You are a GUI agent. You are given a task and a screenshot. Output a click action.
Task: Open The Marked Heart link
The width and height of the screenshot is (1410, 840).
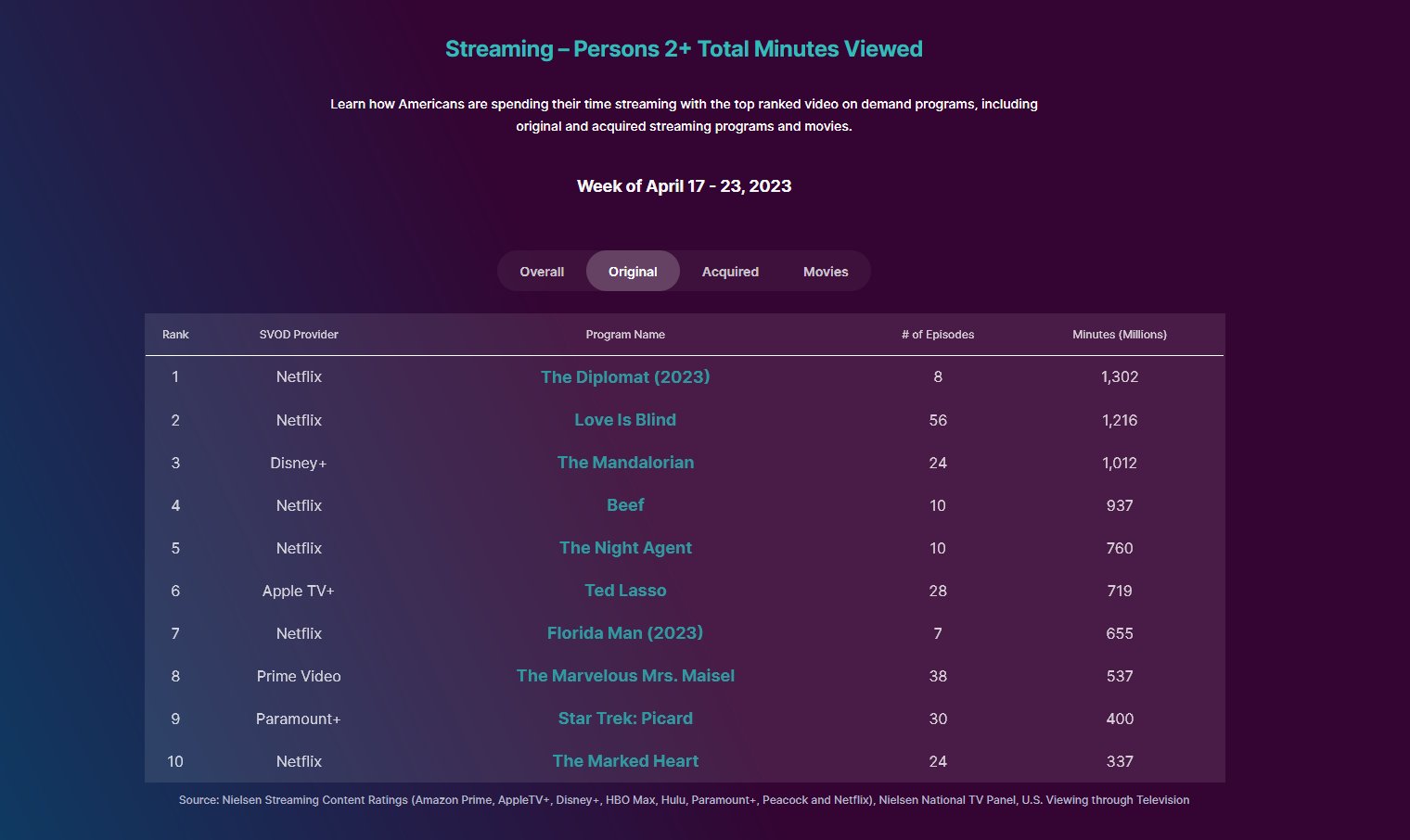click(625, 761)
